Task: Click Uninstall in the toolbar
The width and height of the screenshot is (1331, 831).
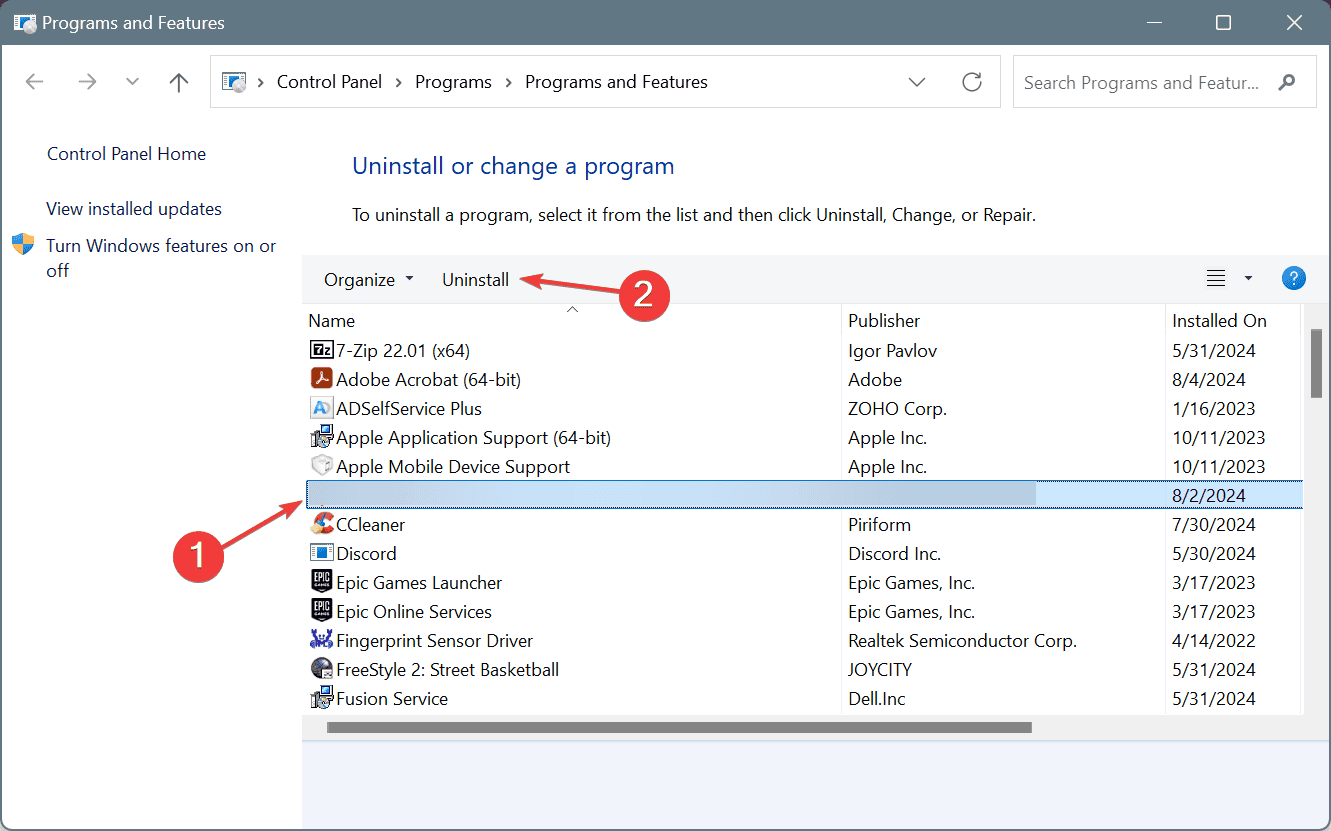Action: click(x=475, y=280)
